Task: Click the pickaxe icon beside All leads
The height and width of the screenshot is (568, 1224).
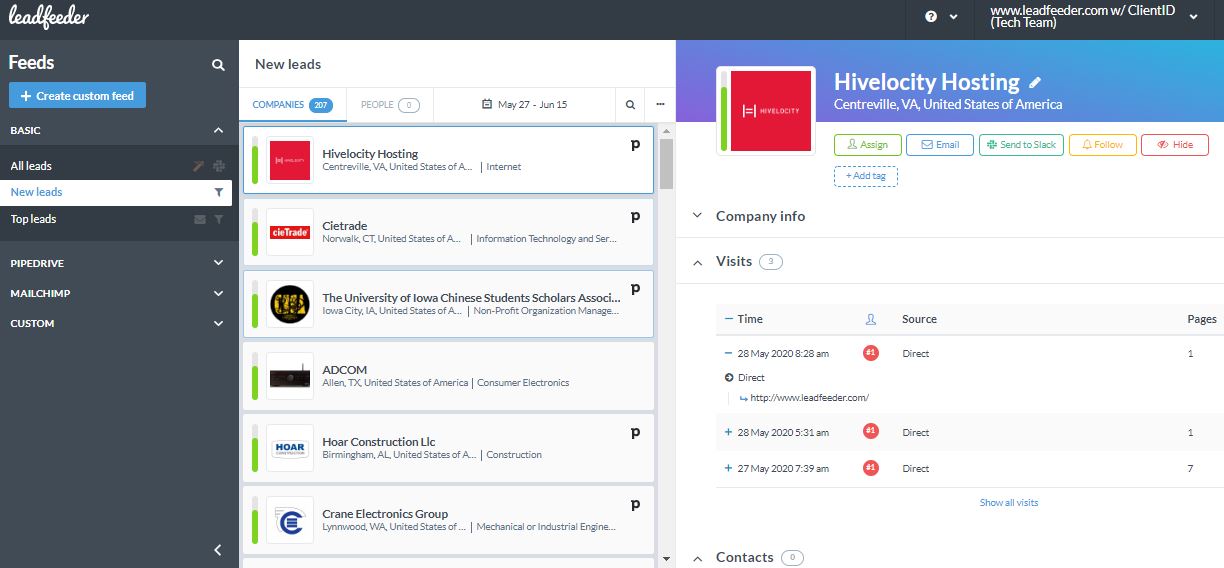Action: 199,166
